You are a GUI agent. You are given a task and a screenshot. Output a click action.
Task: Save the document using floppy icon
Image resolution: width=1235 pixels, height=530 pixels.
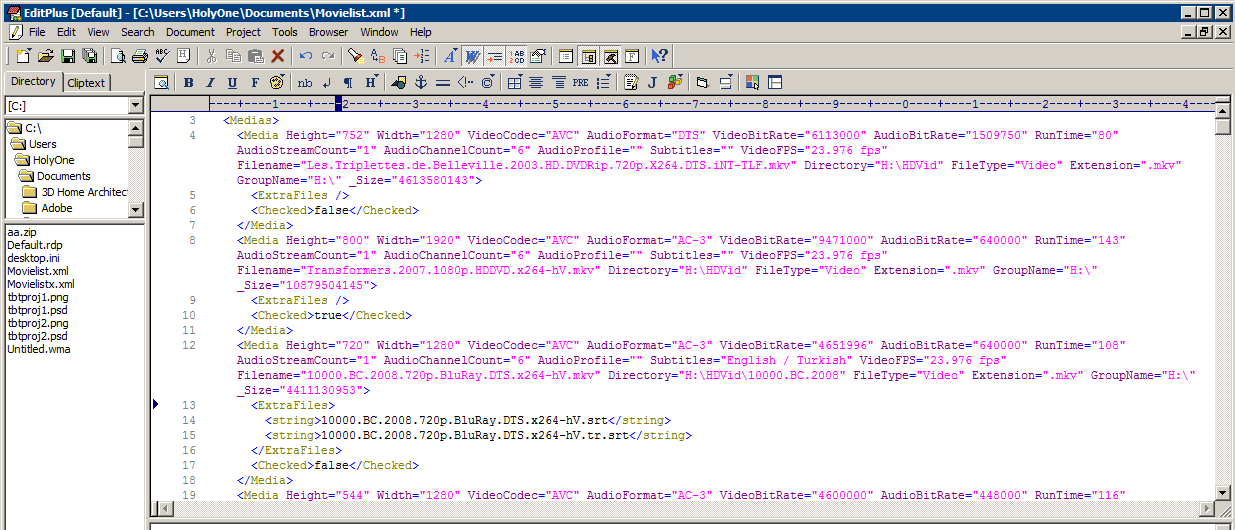pos(68,56)
